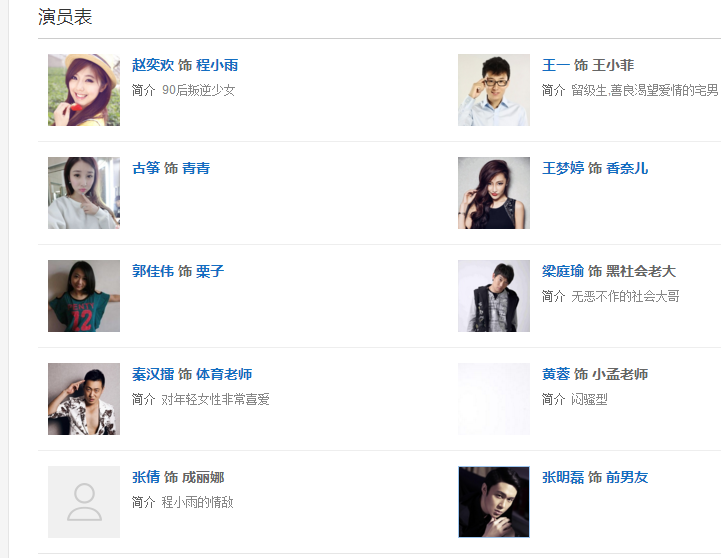Image resolution: width=721 pixels, height=558 pixels.
Task: Click the photo thumbnail beside 古筝
Action: click(84, 193)
